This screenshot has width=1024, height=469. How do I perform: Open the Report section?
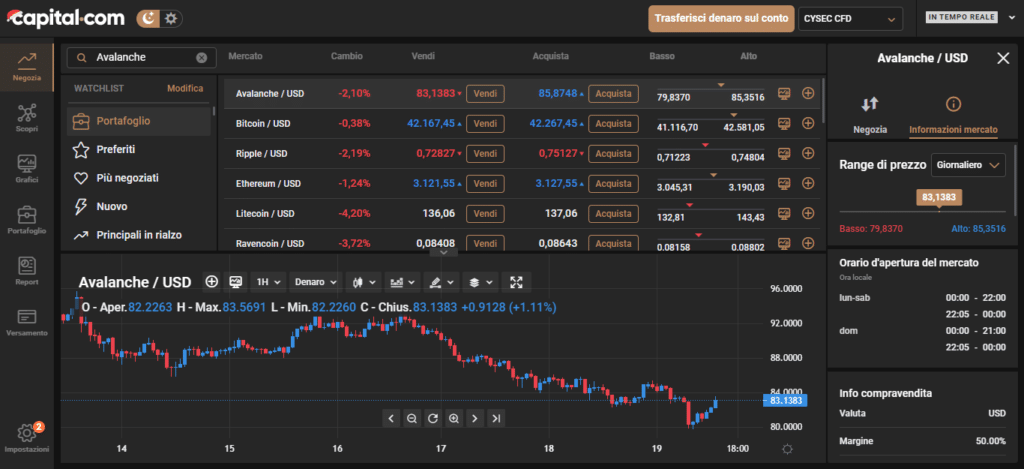click(27, 270)
